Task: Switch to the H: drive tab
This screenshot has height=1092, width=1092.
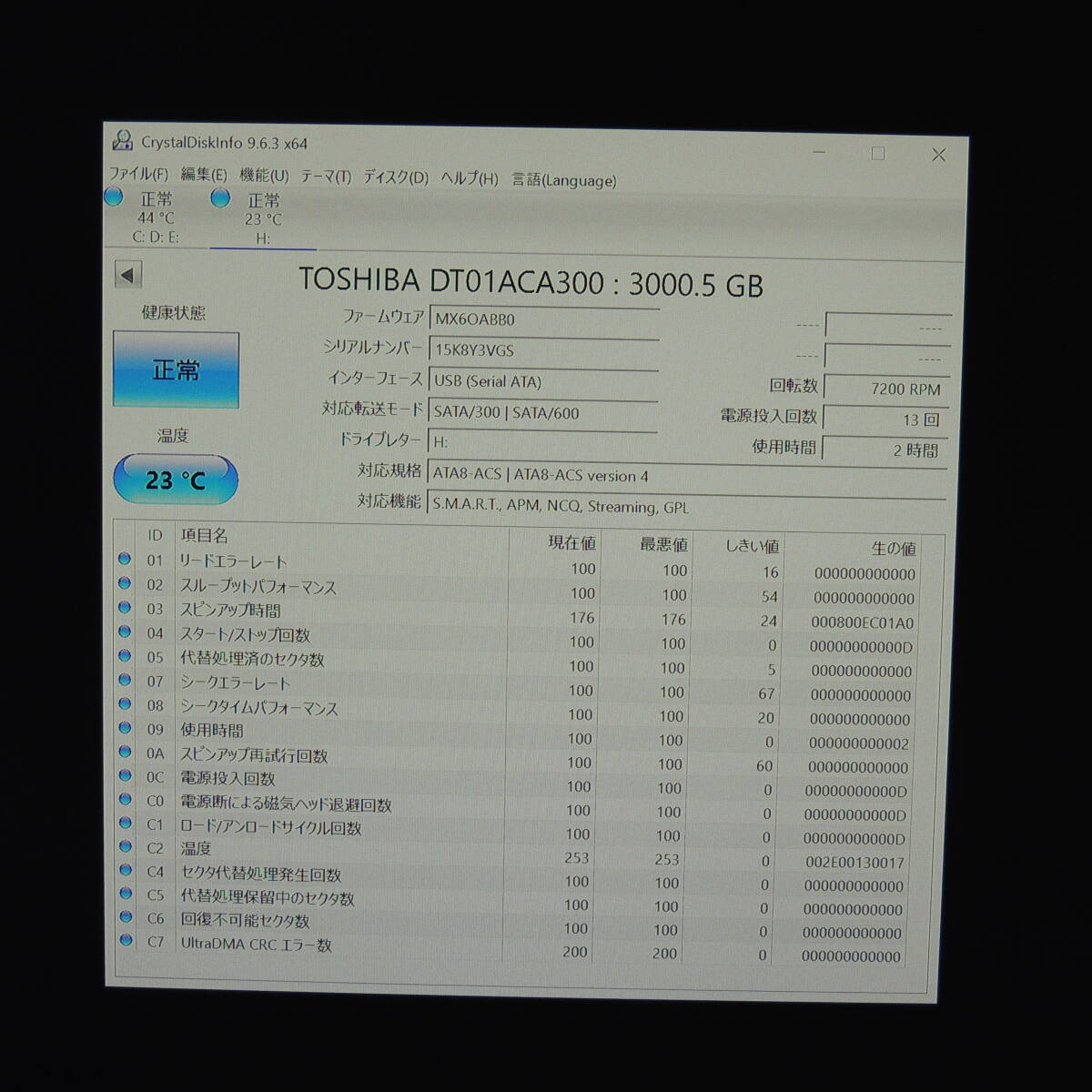Action: pos(263,218)
